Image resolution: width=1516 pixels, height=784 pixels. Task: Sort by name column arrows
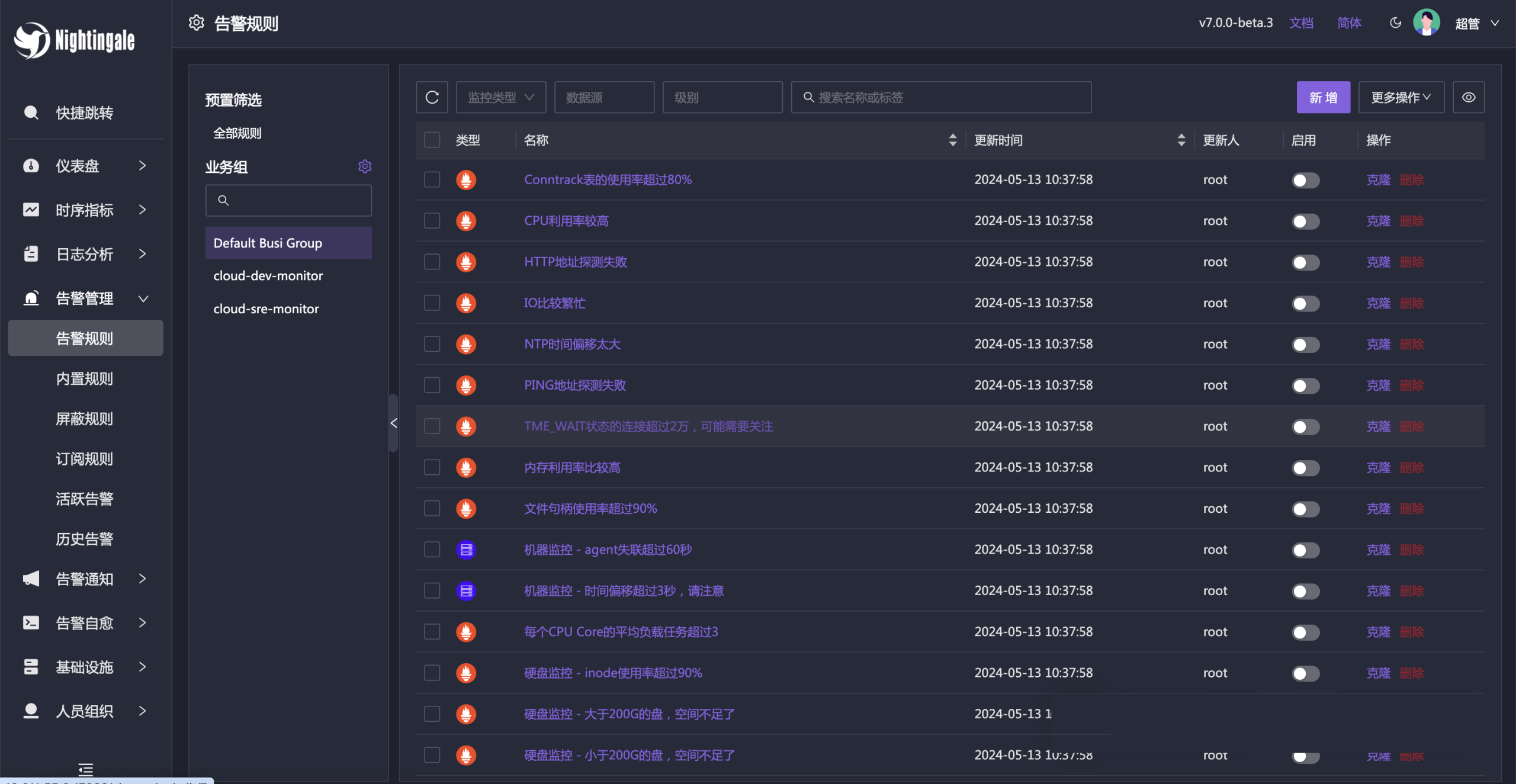tap(952, 140)
